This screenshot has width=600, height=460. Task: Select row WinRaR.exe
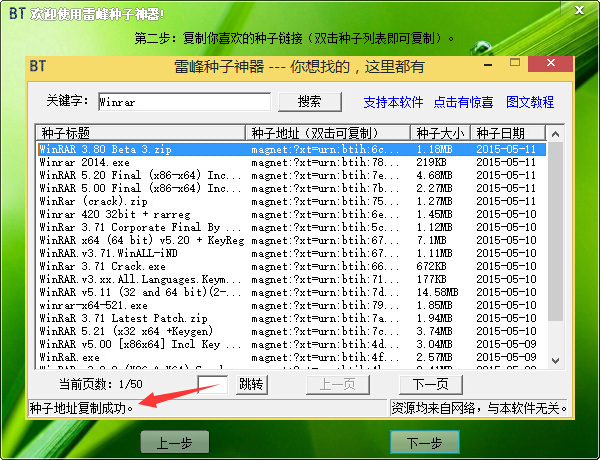[x=292, y=357]
